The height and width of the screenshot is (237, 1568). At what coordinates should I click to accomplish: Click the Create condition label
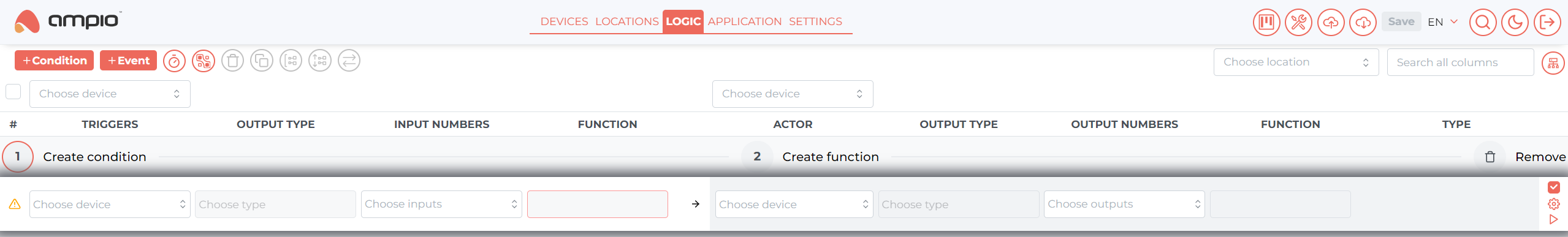coord(94,157)
